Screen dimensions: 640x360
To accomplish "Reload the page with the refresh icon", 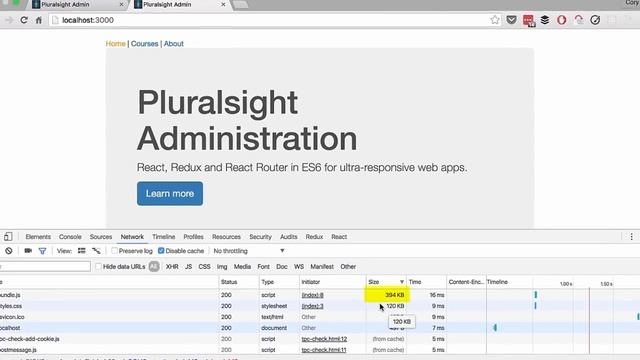I will point(24,20).
